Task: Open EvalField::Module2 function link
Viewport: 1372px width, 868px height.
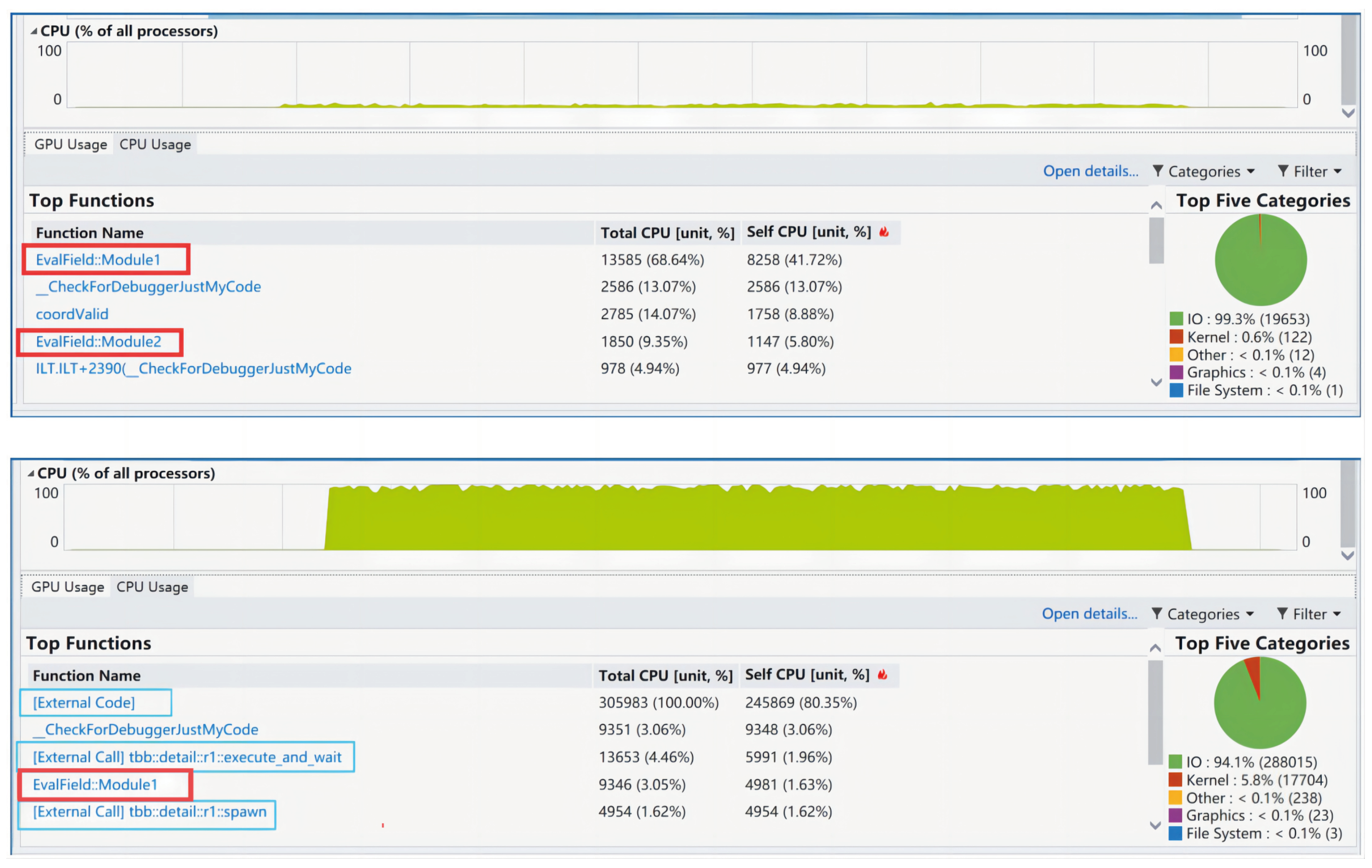Action: (x=99, y=342)
